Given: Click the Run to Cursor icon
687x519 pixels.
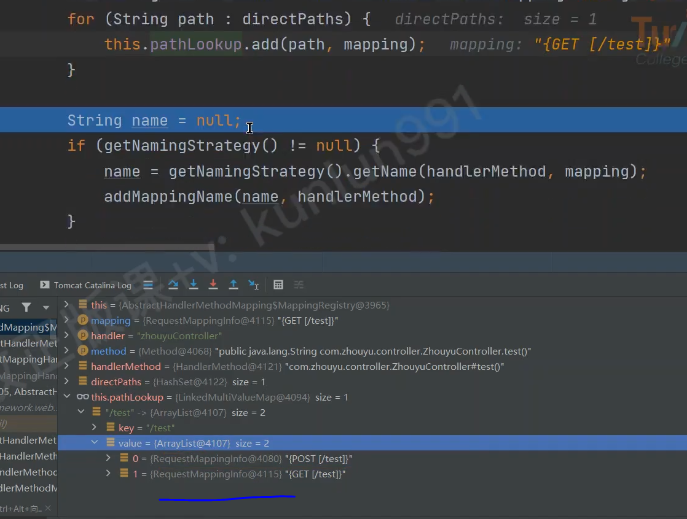Looking at the screenshot, I should click(x=254, y=285).
